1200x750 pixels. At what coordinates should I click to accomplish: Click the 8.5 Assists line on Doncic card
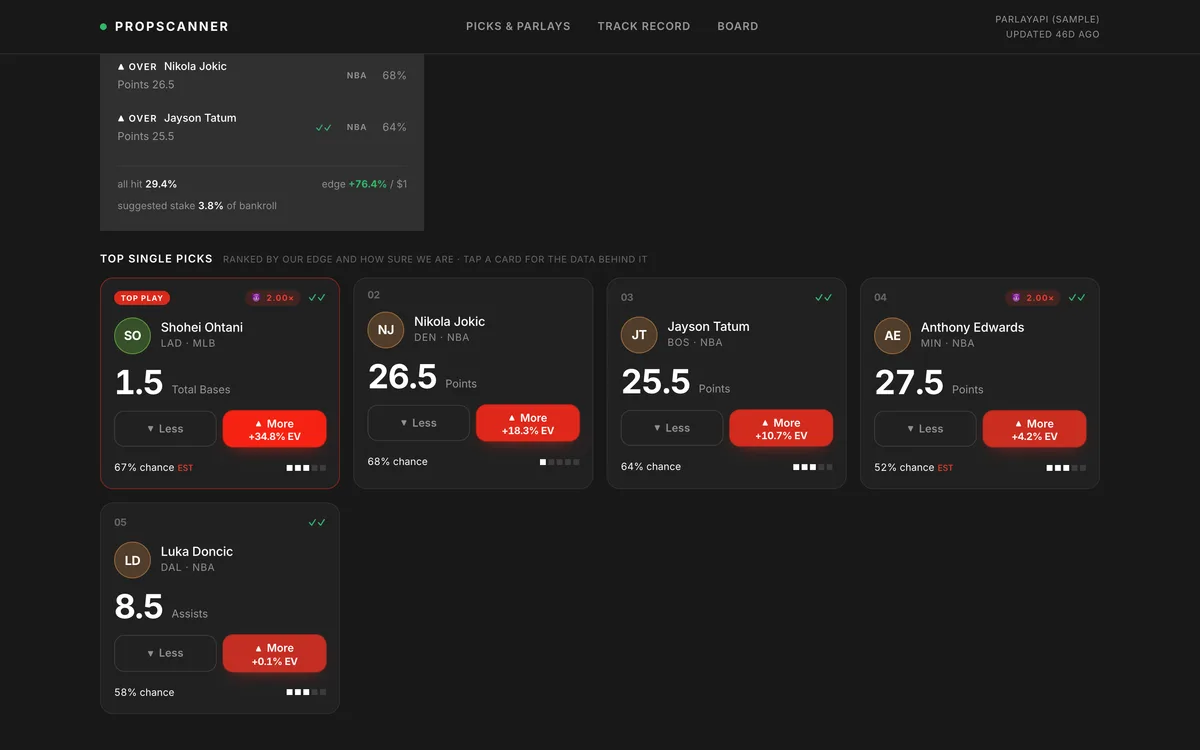tap(161, 606)
